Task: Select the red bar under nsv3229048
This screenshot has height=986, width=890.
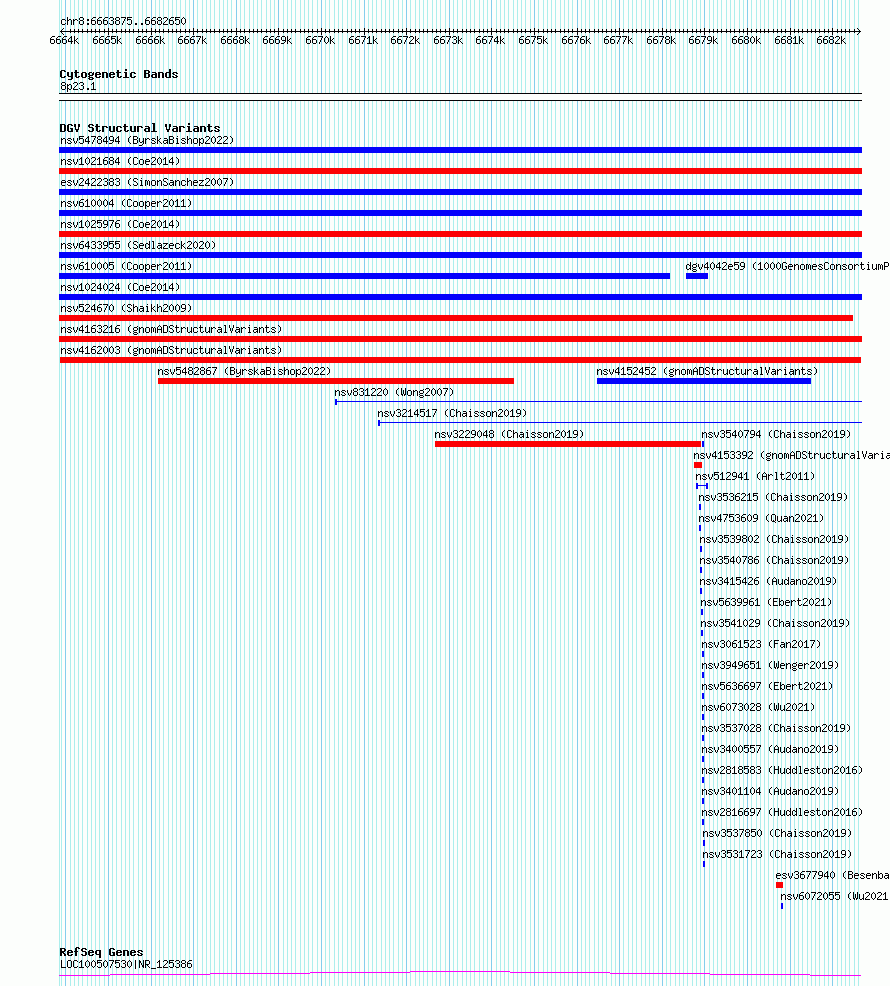Action: [x=568, y=444]
